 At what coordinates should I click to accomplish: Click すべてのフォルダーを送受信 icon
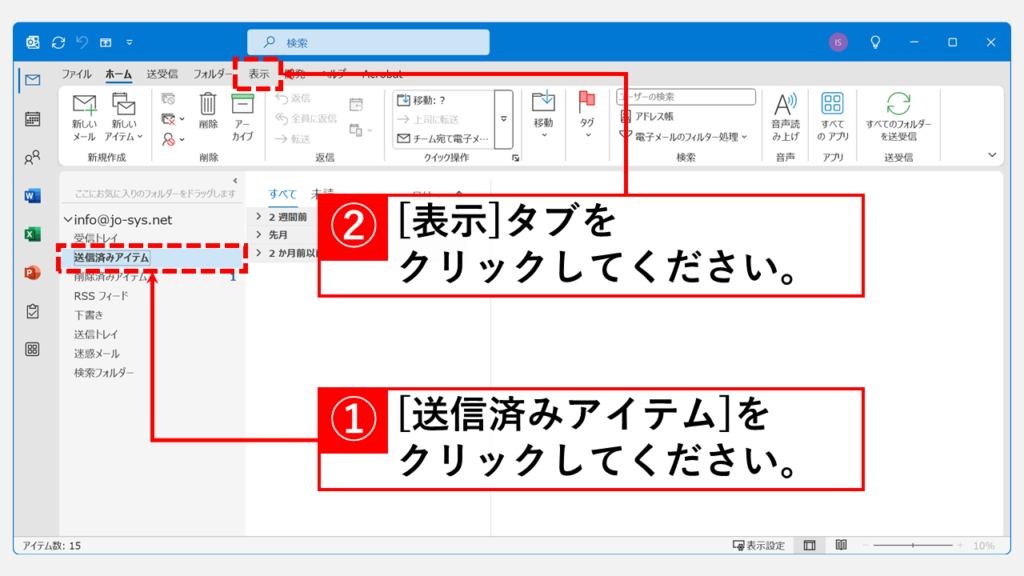[899, 118]
